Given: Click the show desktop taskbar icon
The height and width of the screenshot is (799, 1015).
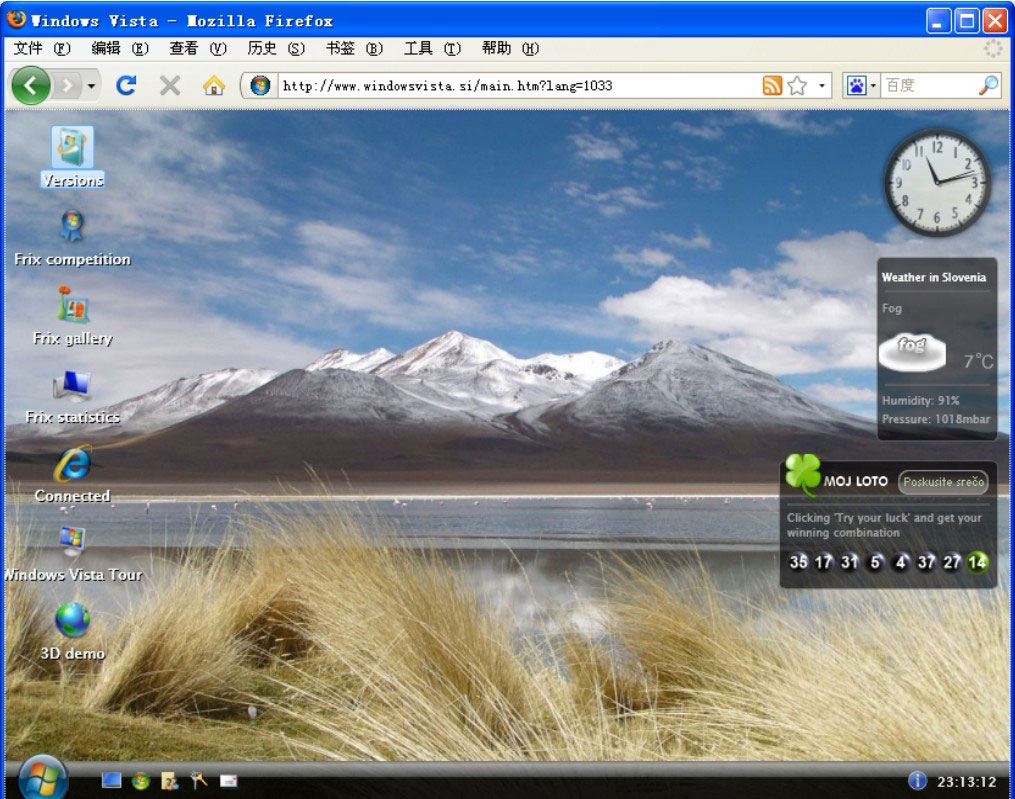Looking at the screenshot, I should tap(111, 781).
